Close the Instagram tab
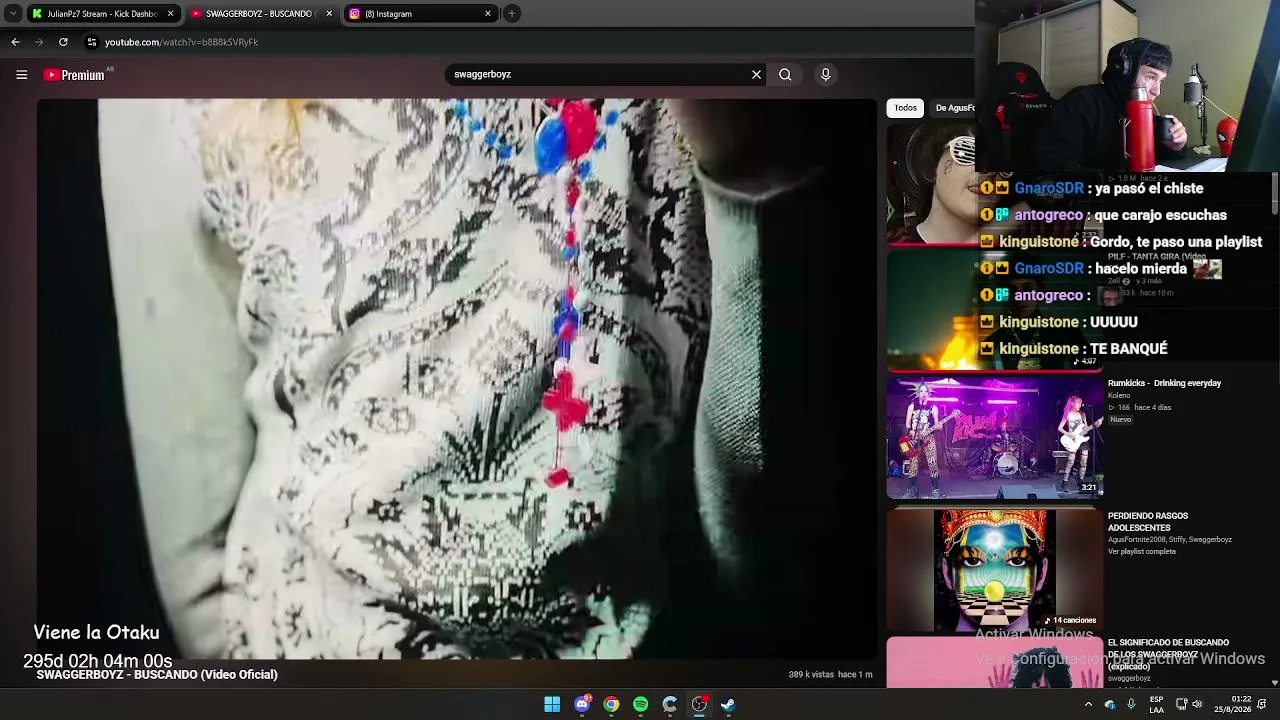 pos(488,14)
